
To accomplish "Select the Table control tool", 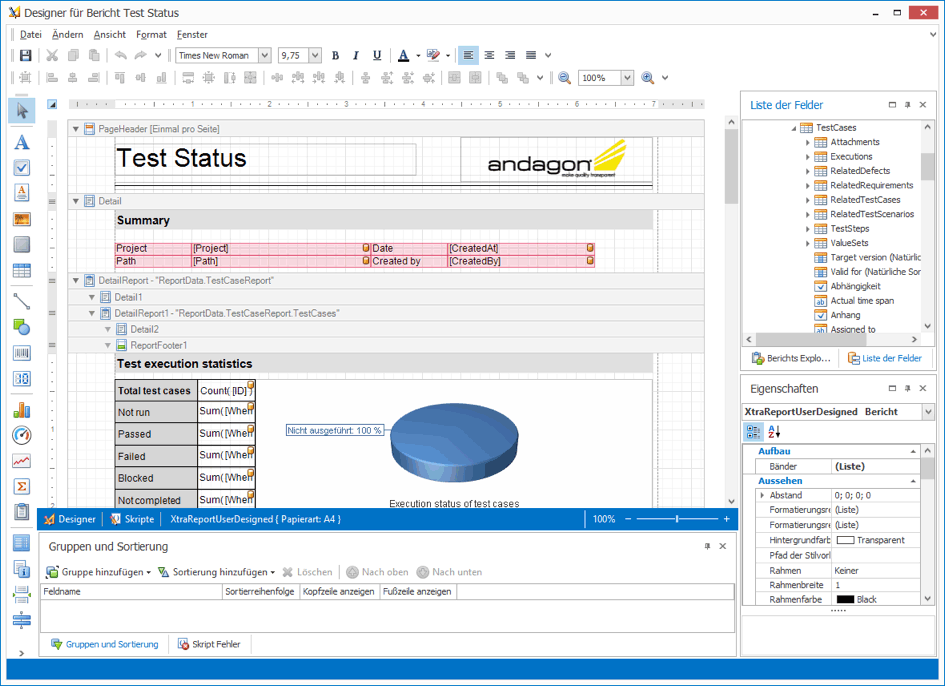I will point(21,271).
